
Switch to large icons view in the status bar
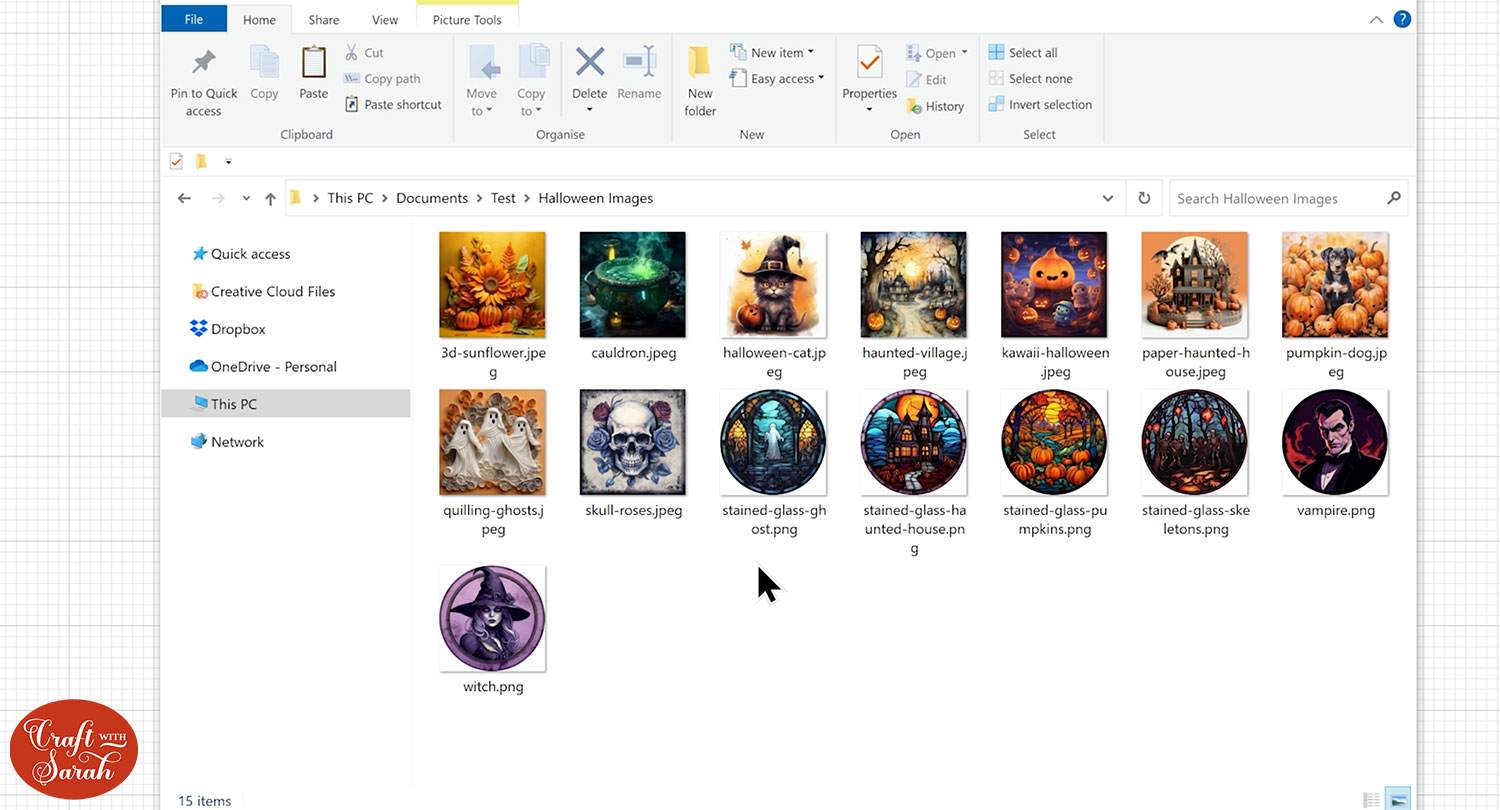pos(1398,799)
